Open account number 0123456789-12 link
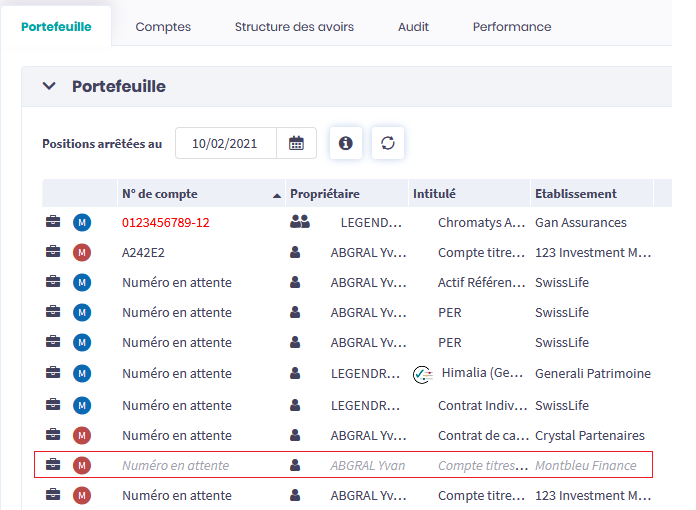 [x=166, y=222]
